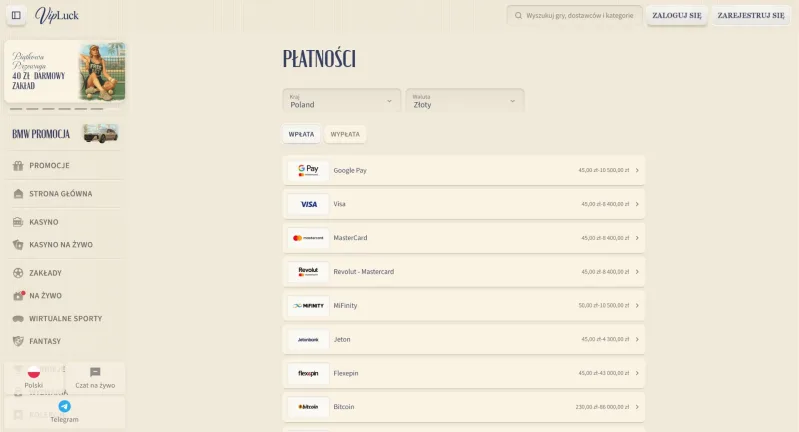Screen dimensions: 799x432
Task: Open Kasyno menu label
Action: (x=44, y=222)
